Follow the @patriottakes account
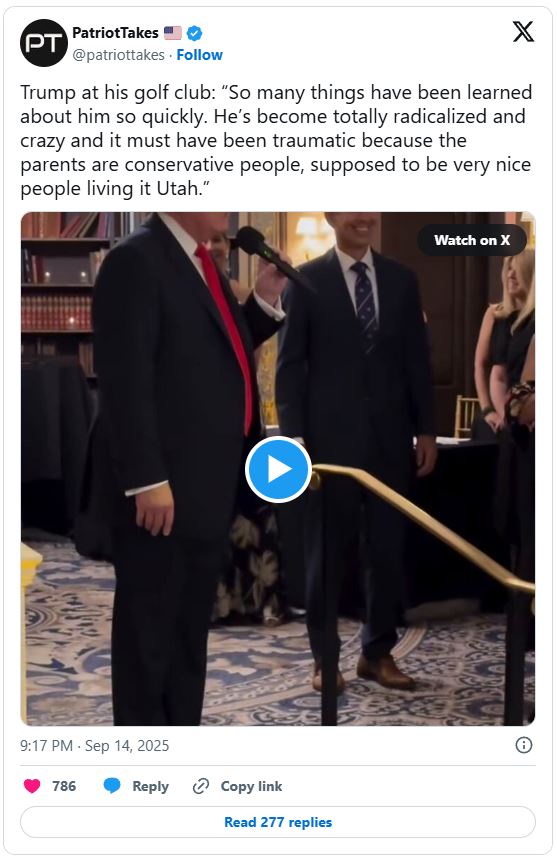The width and height of the screenshot is (557, 857). click(x=200, y=55)
